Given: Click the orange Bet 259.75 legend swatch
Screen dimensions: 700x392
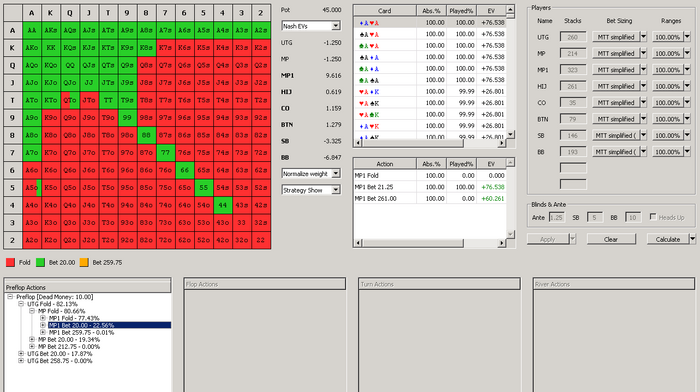Looking at the screenshot, I should [83, 263].
